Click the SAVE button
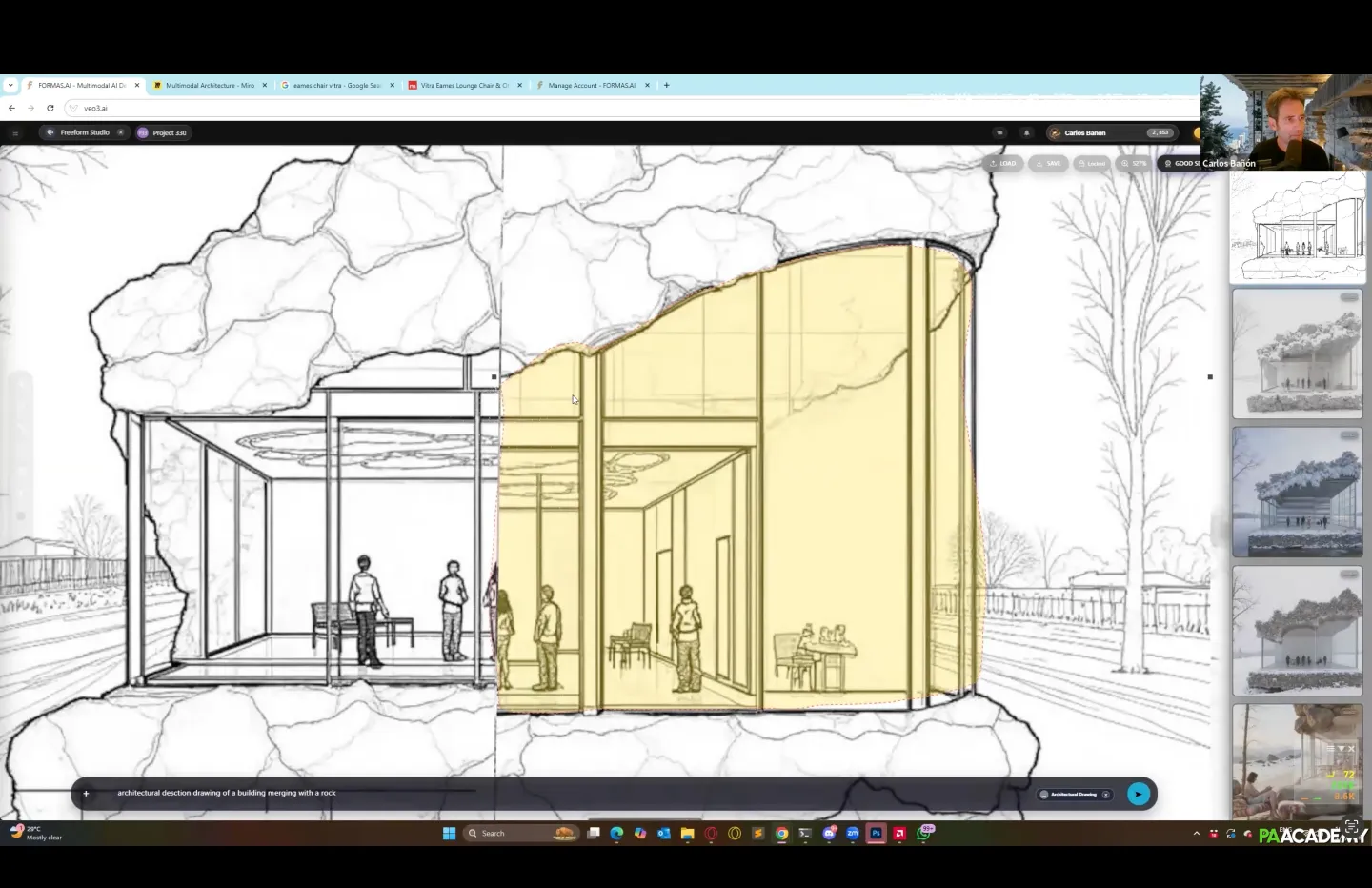The image size is (1372, 888). click(1048, 163)
